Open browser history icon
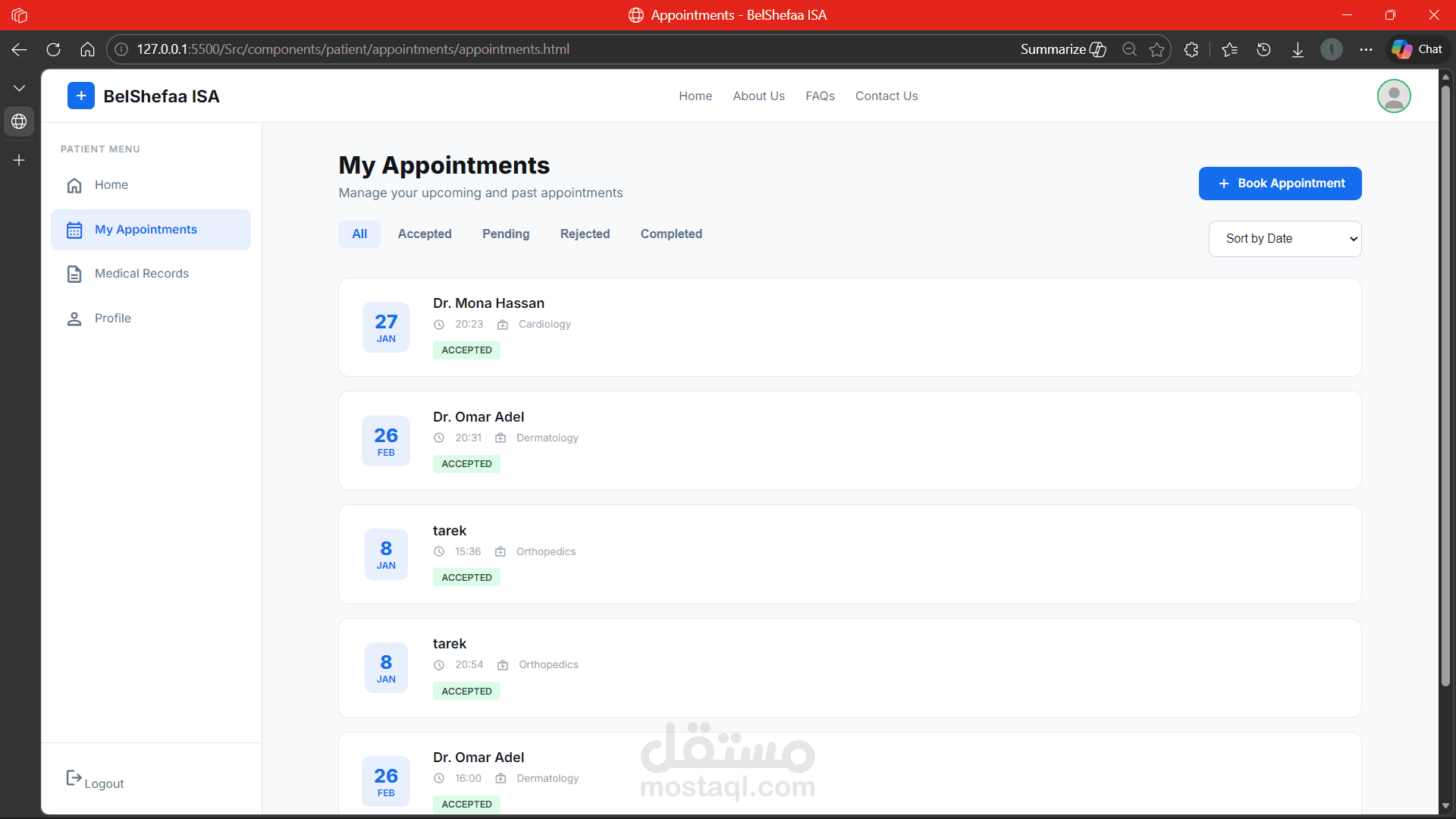1456x819 pixels. tap(1263, 49)
